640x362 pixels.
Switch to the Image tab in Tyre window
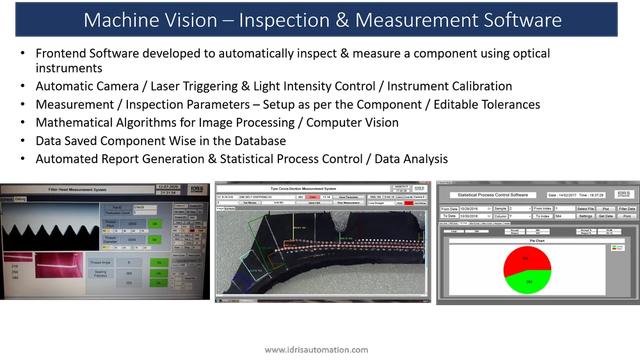click(x=220, y=209)
